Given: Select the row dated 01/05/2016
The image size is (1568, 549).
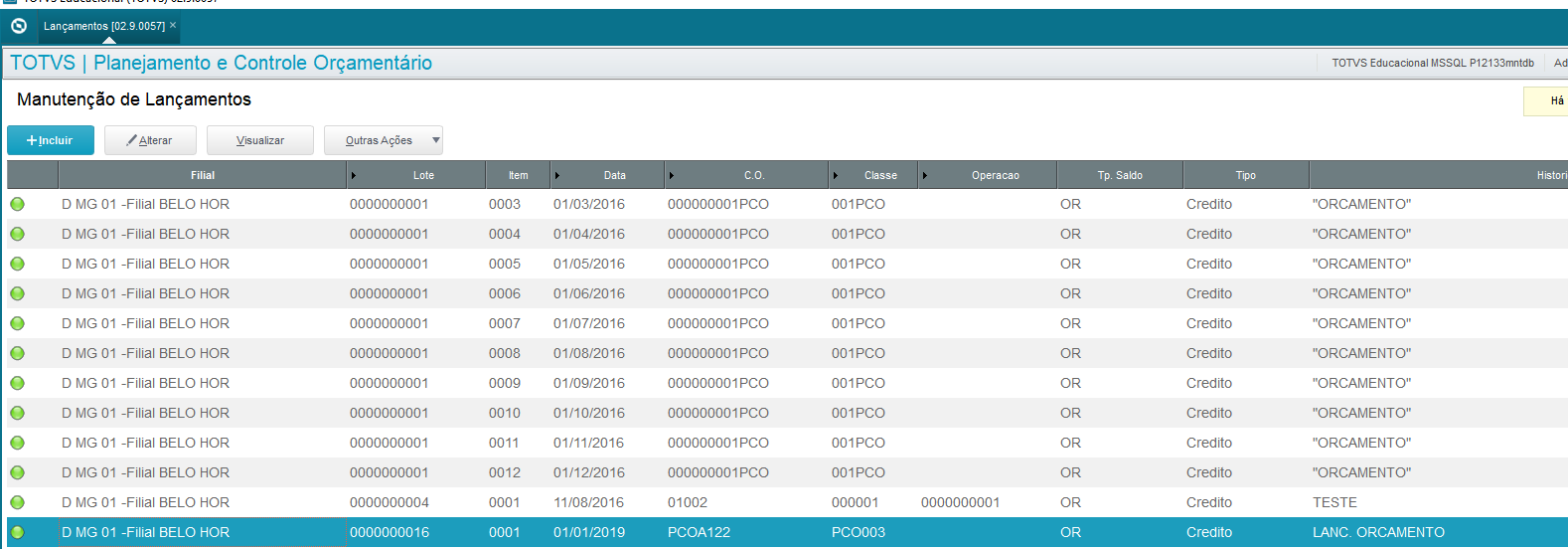Looking at the screenshot, I should pyautogui.click(x=787, y=264).
